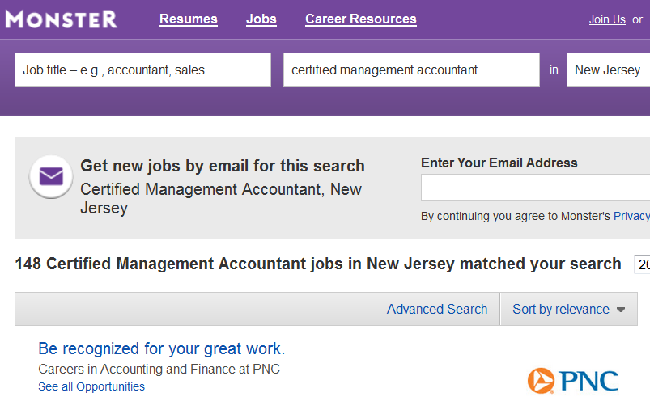Click the Join Us link
This screenshot has height=397, width=650.
(607, 19)
